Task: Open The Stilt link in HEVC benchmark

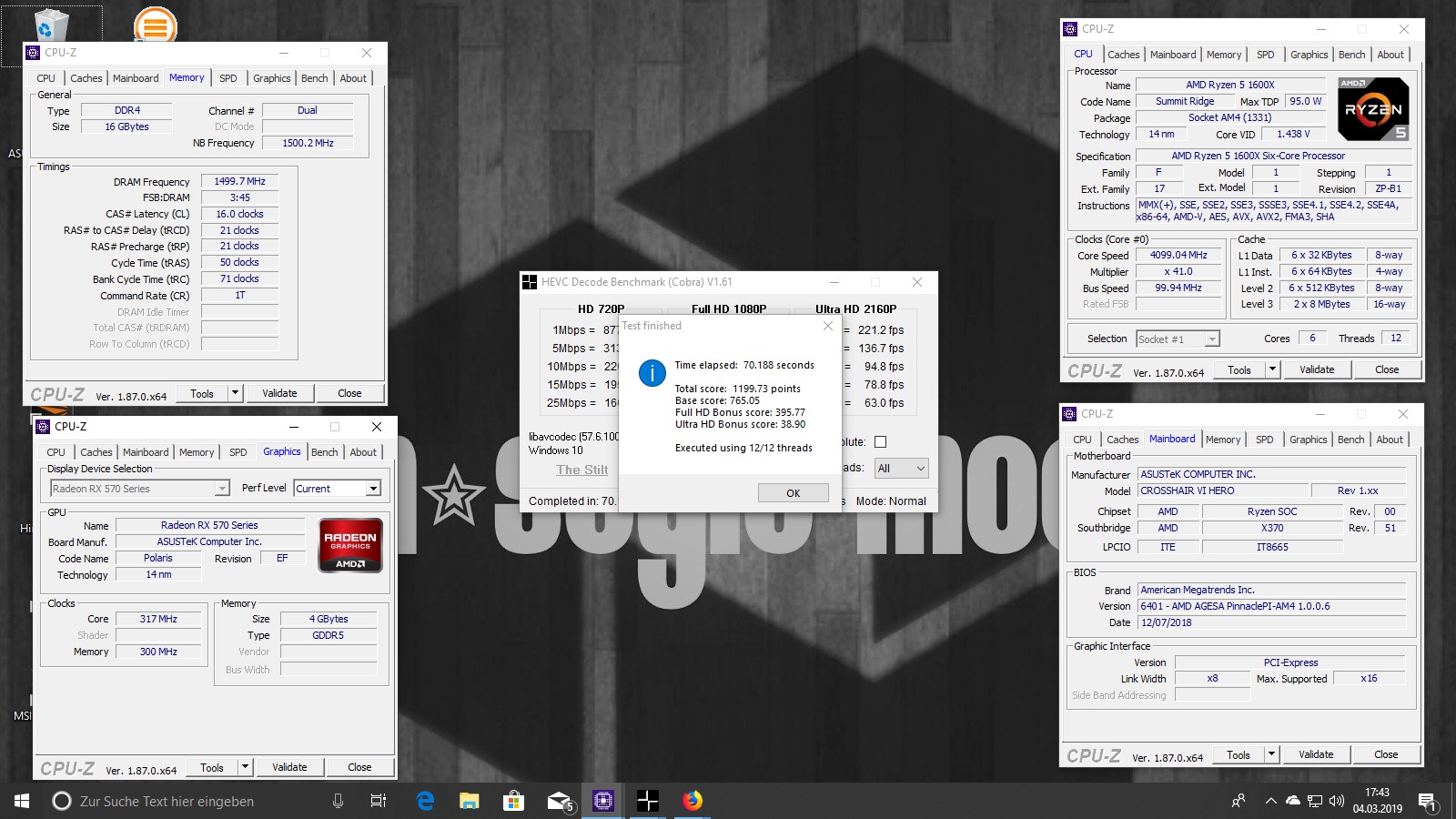Action: 582,470
